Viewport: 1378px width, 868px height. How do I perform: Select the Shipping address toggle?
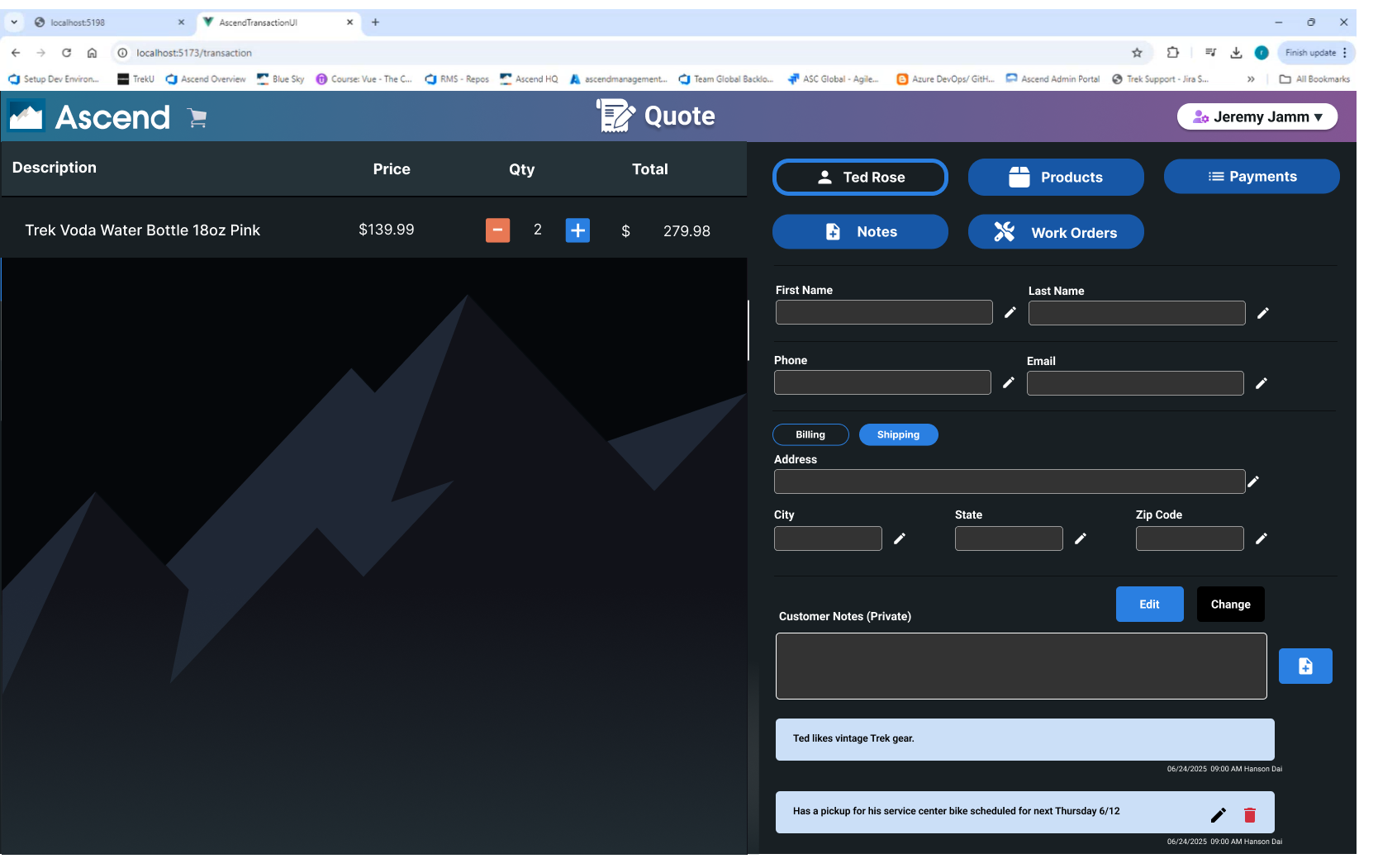(x=898, y=434)
